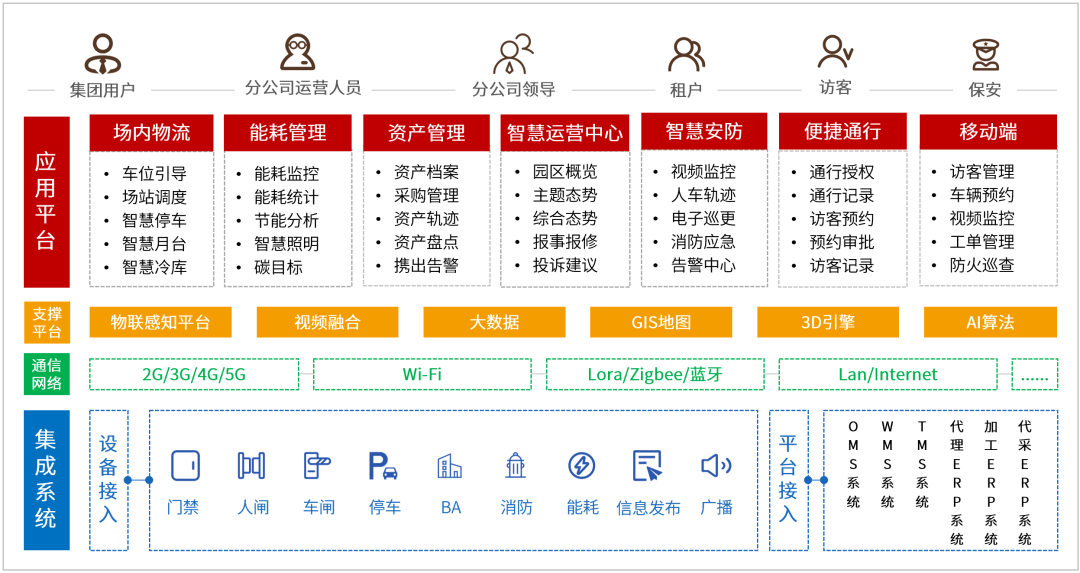Click the 集成系统 blue side label
The width and height of the screenshot is (1080, 573).
[46, 480]
